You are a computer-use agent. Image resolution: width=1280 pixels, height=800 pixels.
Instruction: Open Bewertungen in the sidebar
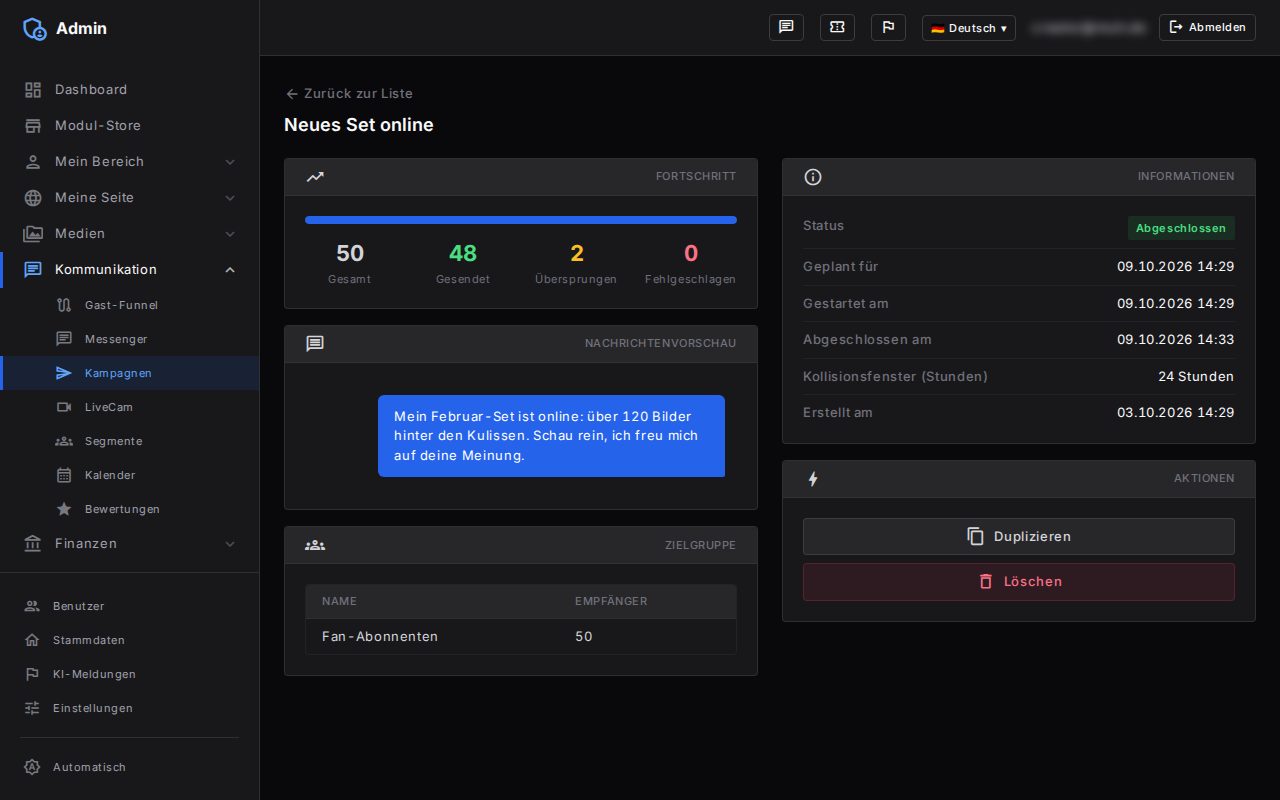click(130, 509)
